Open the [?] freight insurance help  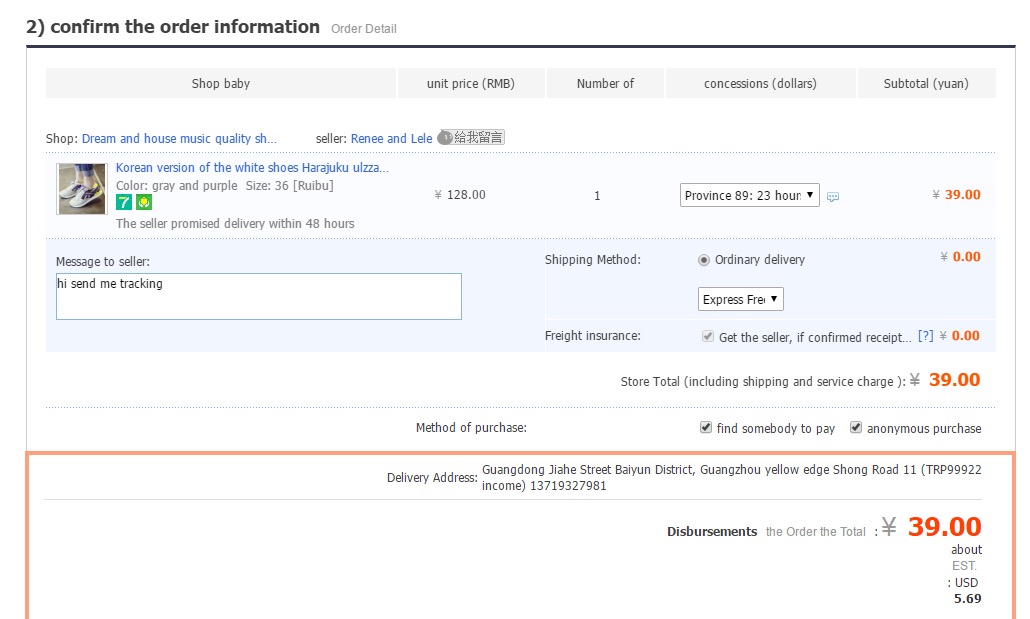pyautogui.click(x=925, y=336)
